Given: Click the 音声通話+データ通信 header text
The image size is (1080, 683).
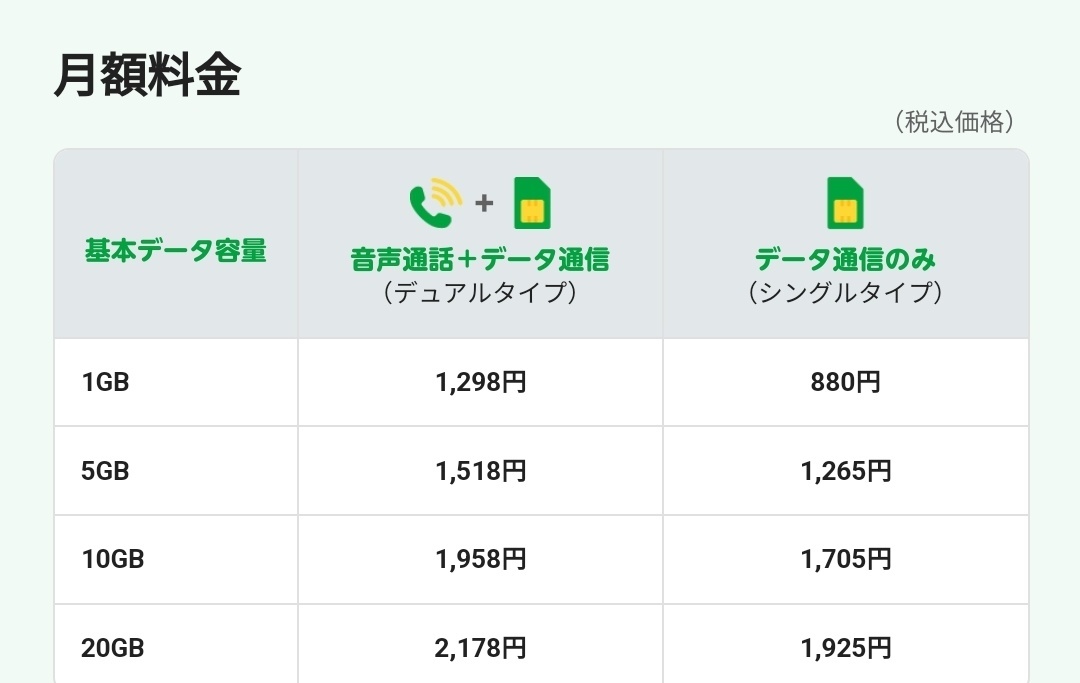Looking at the screenshot, I should coord(480,260).
